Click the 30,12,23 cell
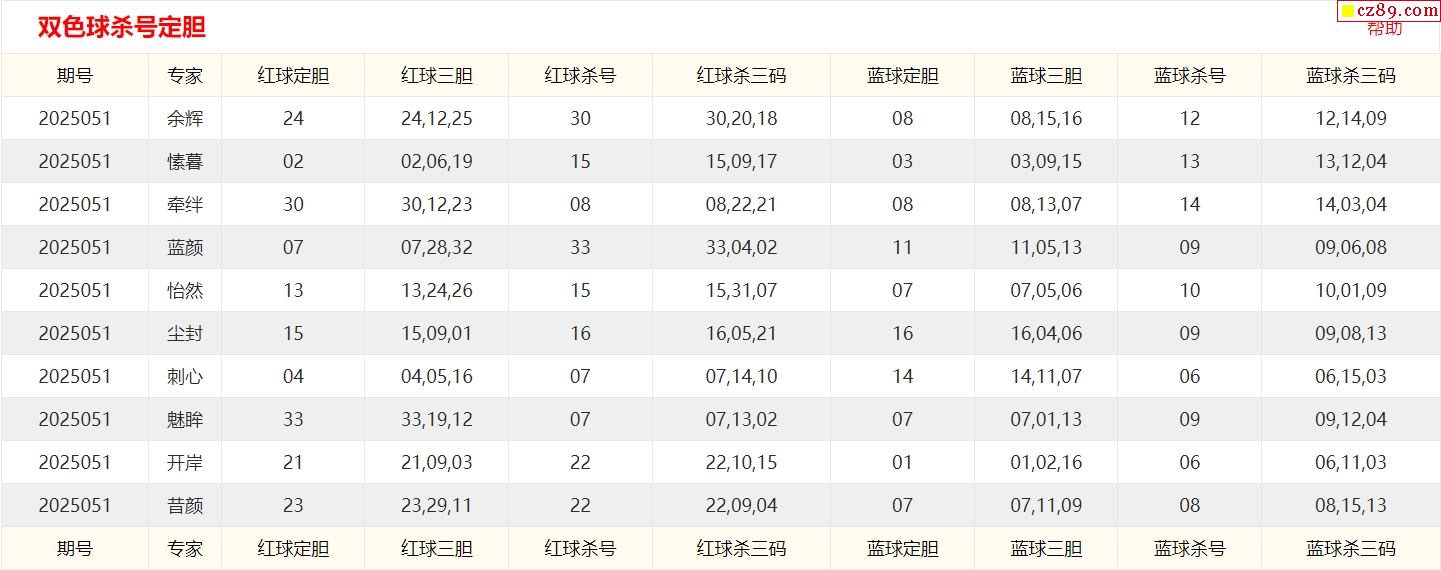The image size is (1441, 570). point(437,205)
